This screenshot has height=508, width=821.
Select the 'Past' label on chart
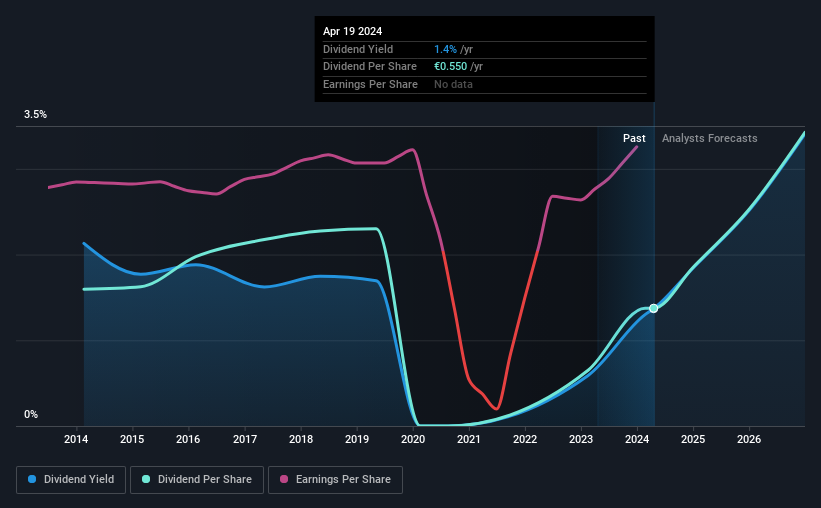[x=634, y=138]
